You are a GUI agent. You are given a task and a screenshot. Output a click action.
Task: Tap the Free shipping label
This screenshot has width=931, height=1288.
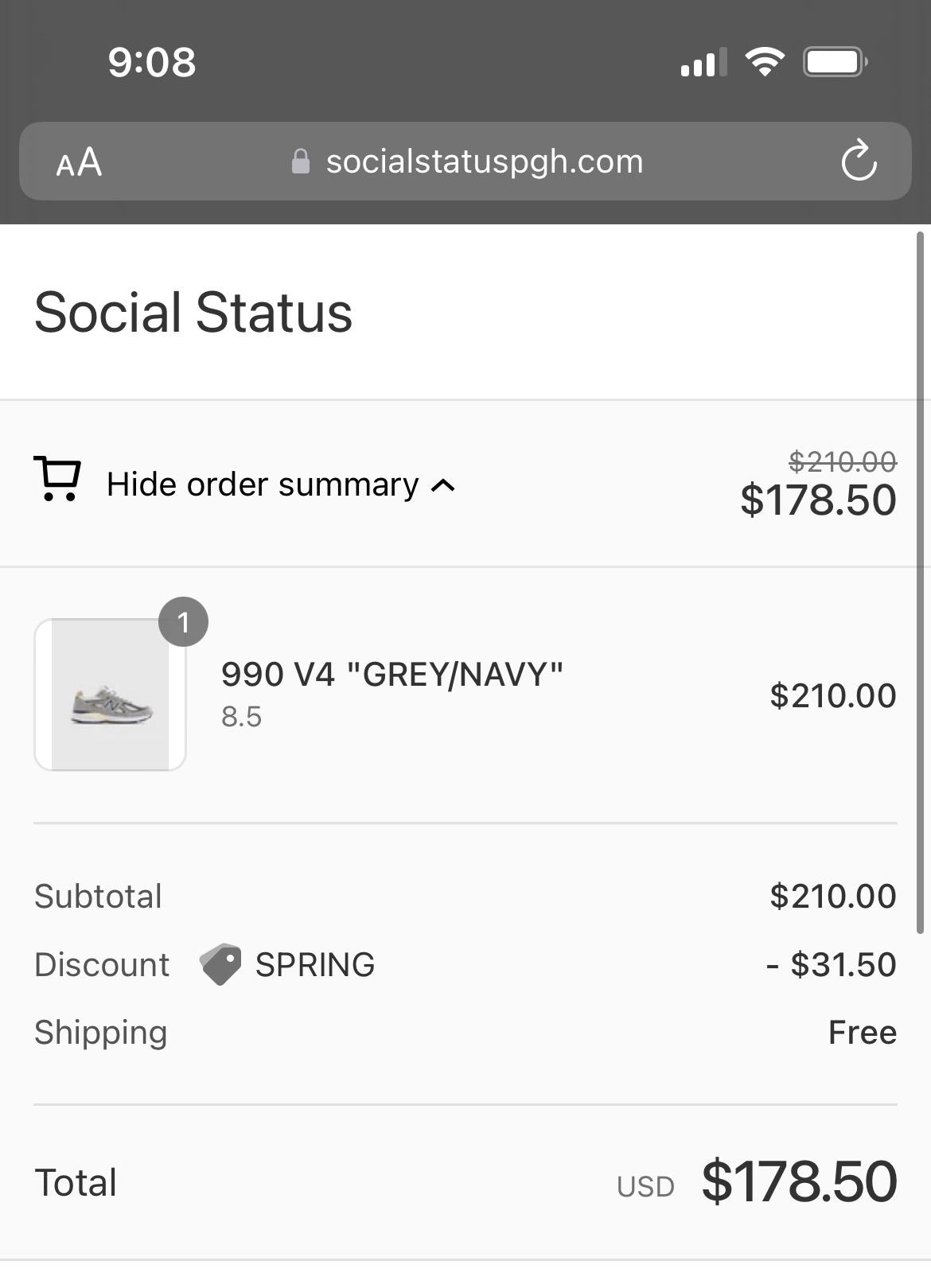click(x=862, y=1032)
